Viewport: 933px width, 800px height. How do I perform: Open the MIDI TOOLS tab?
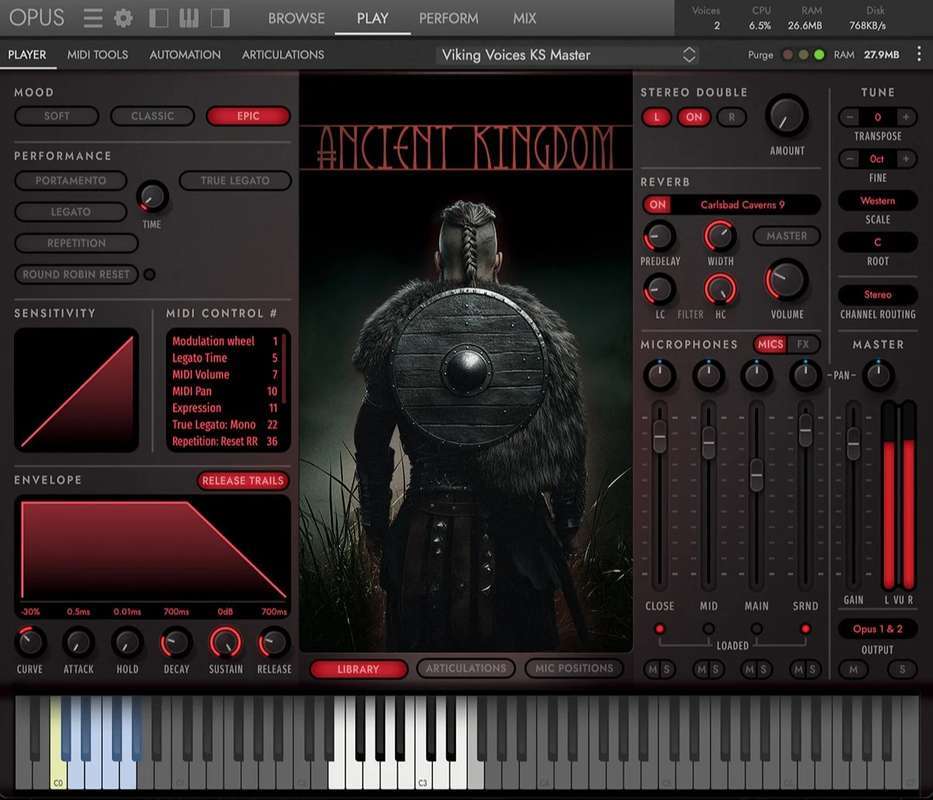pos(97,55)
